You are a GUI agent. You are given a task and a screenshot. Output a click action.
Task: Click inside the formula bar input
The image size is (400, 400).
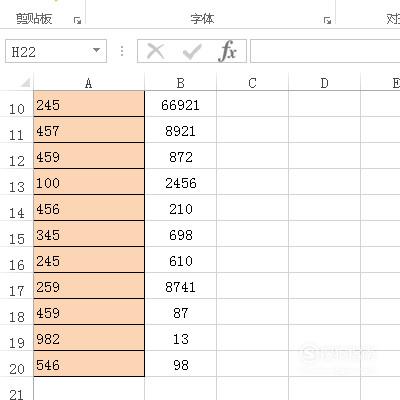point(325,51)
